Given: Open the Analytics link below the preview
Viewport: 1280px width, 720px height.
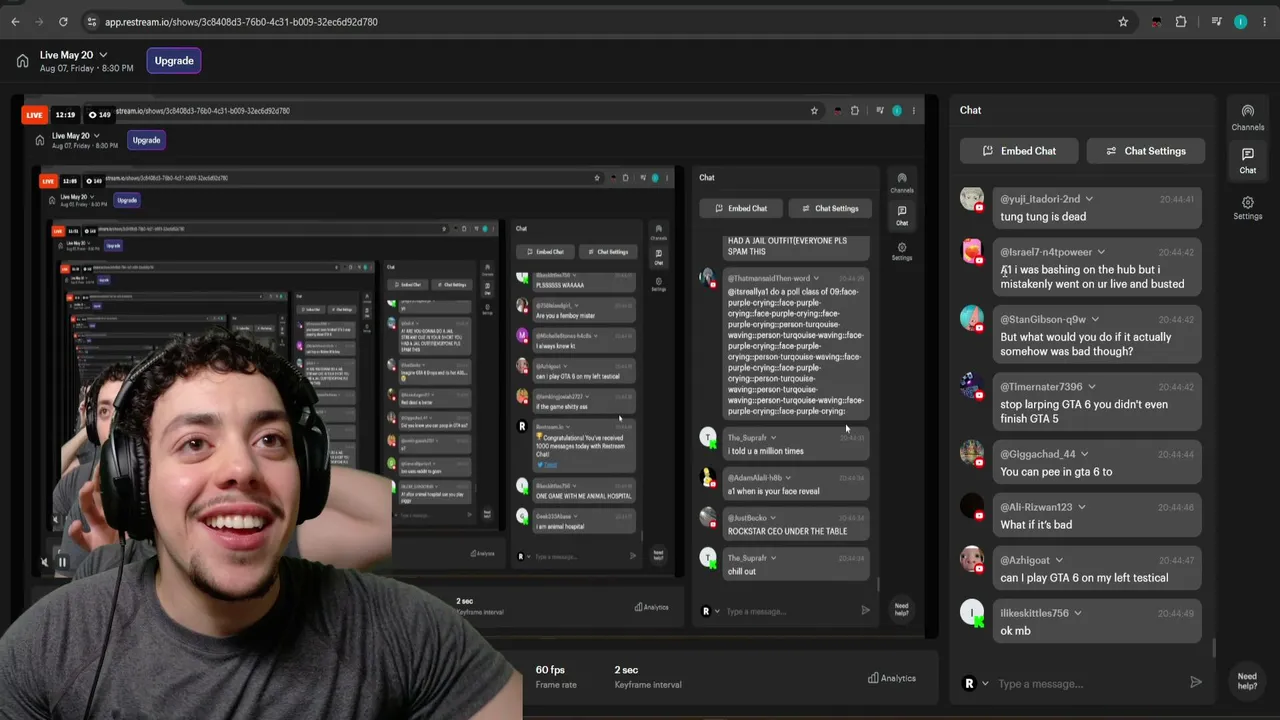Looking at the screenshot, I should (892, 678).
